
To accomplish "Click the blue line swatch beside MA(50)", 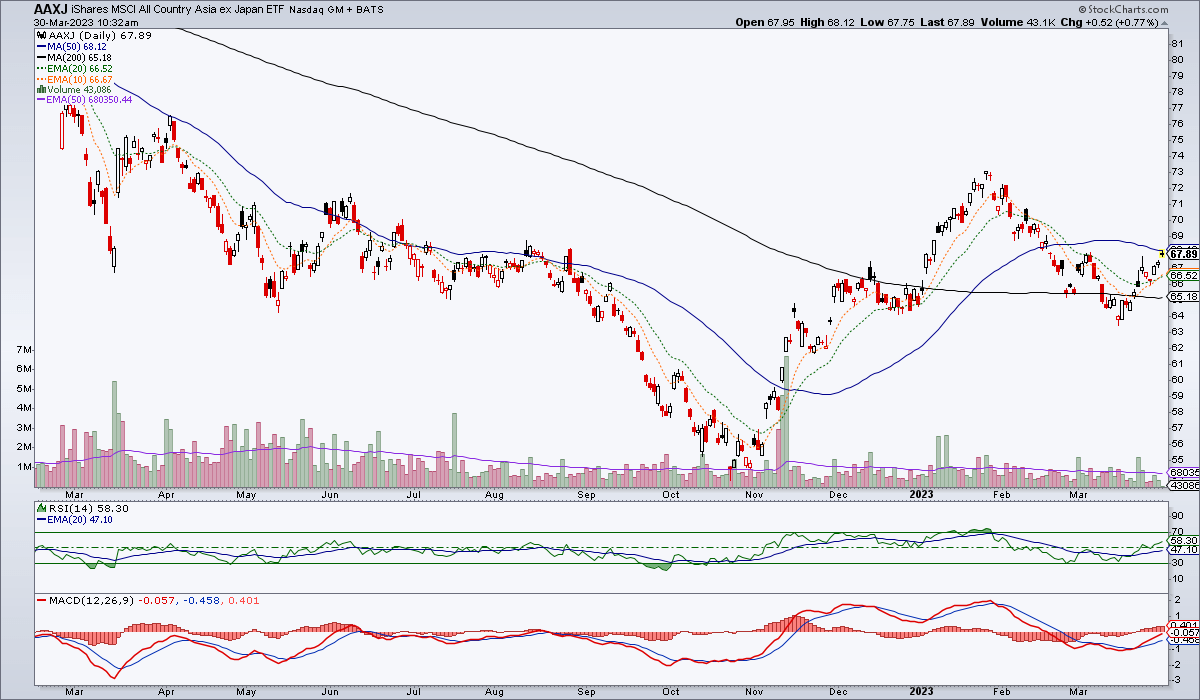I will [x=41, y=46].
